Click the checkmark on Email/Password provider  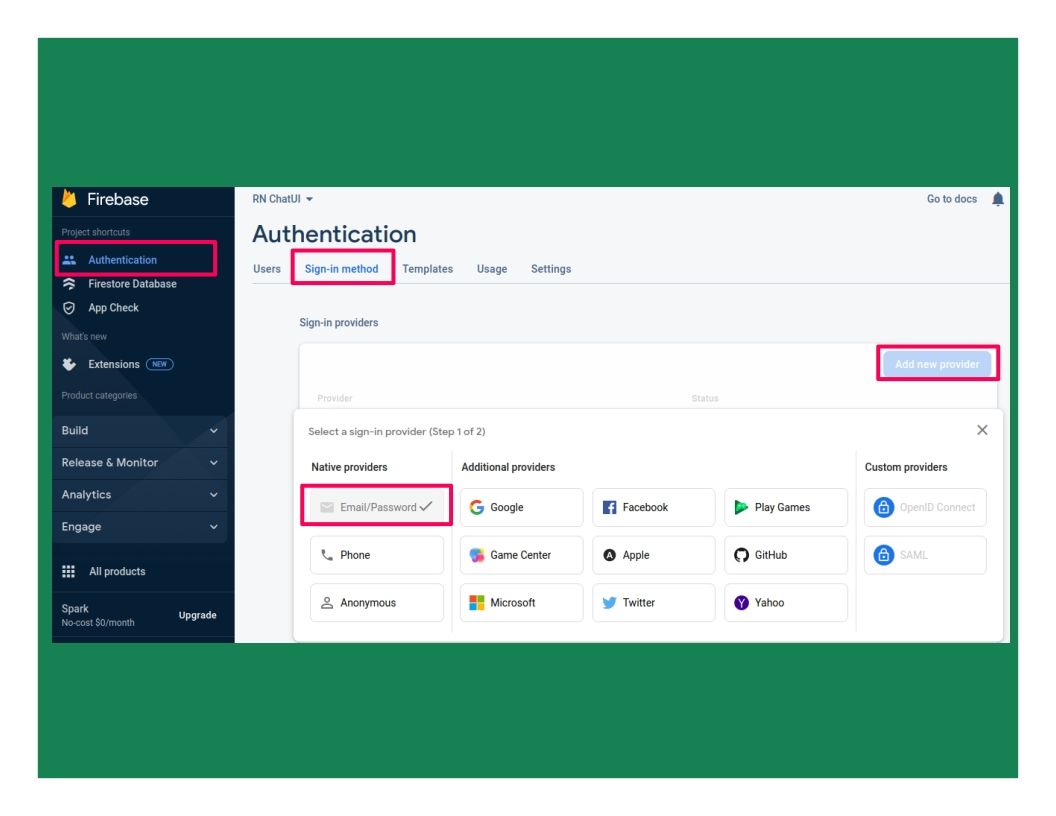[x=426, y=506]
